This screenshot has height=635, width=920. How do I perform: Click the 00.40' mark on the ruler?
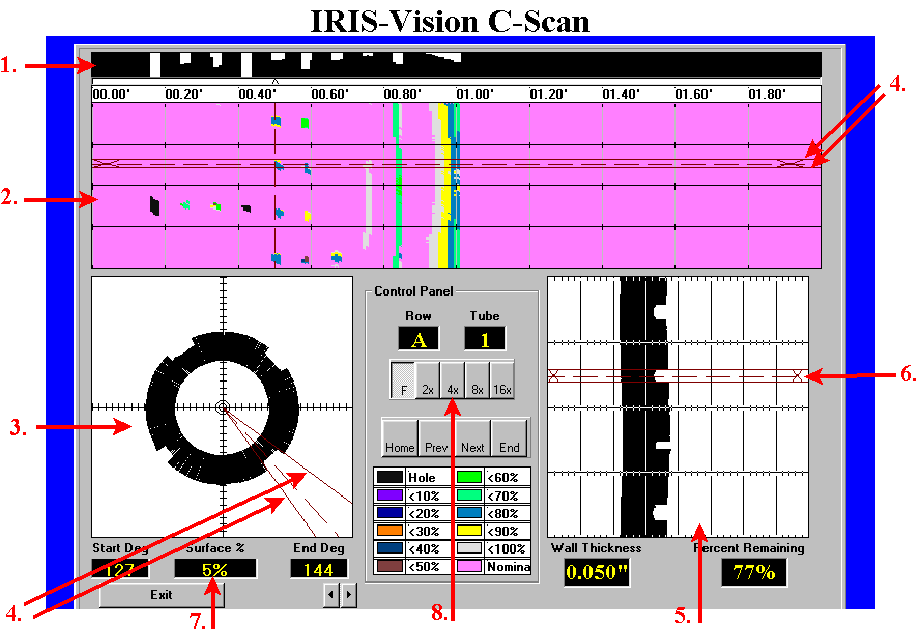pyautogui.click(x=256, y=94)
